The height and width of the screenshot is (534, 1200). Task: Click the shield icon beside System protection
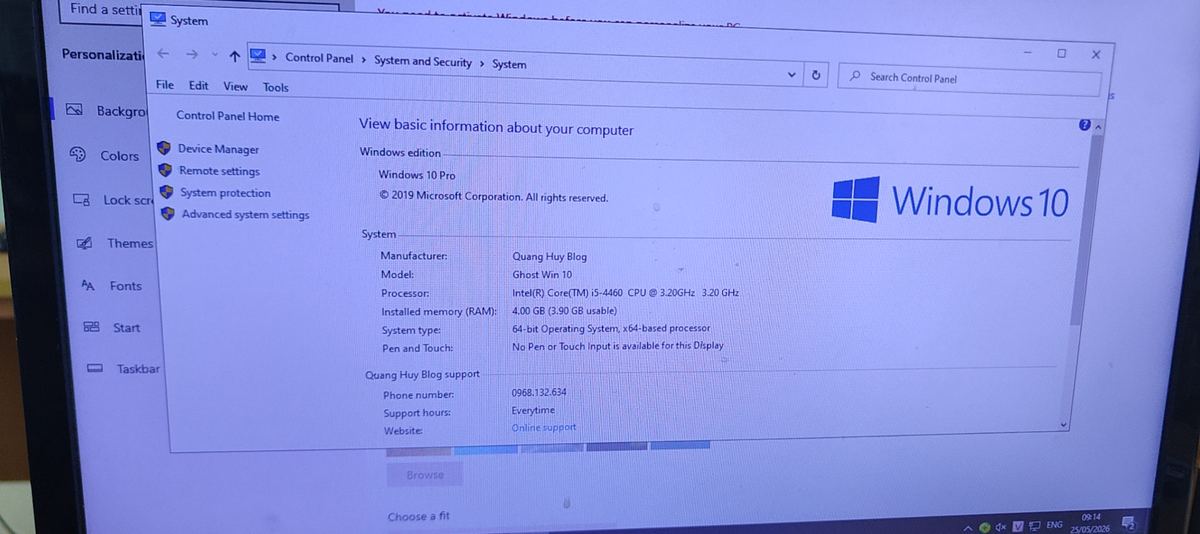coord(167,192)
